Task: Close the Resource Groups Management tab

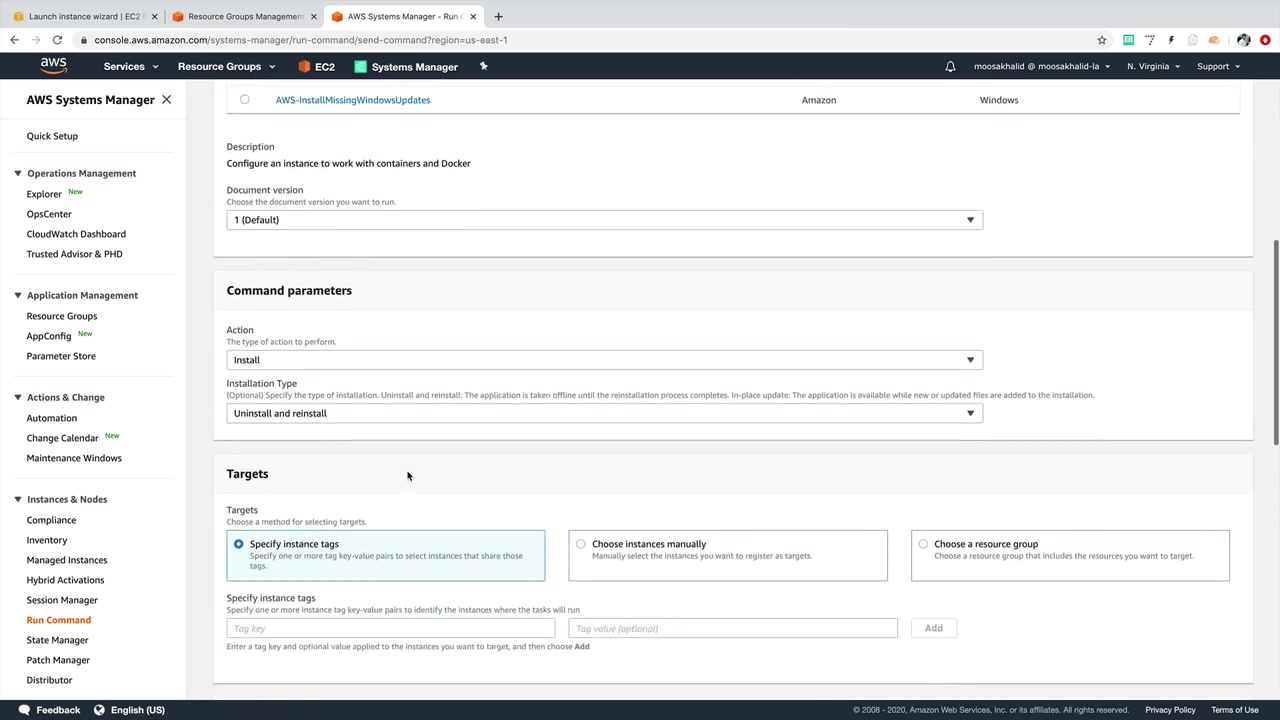Action: coord(314,16)
